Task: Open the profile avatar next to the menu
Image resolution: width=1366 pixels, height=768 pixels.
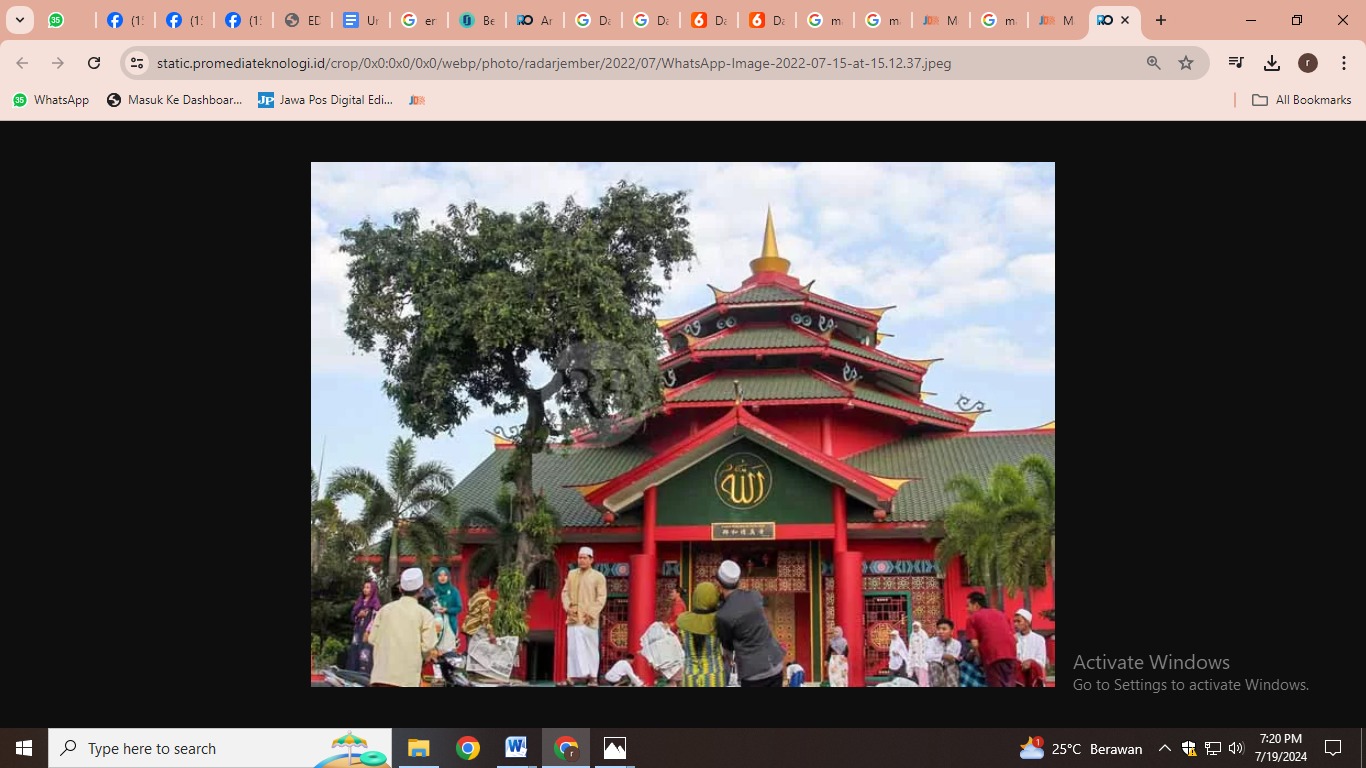Action: (x=1307, y=62)
